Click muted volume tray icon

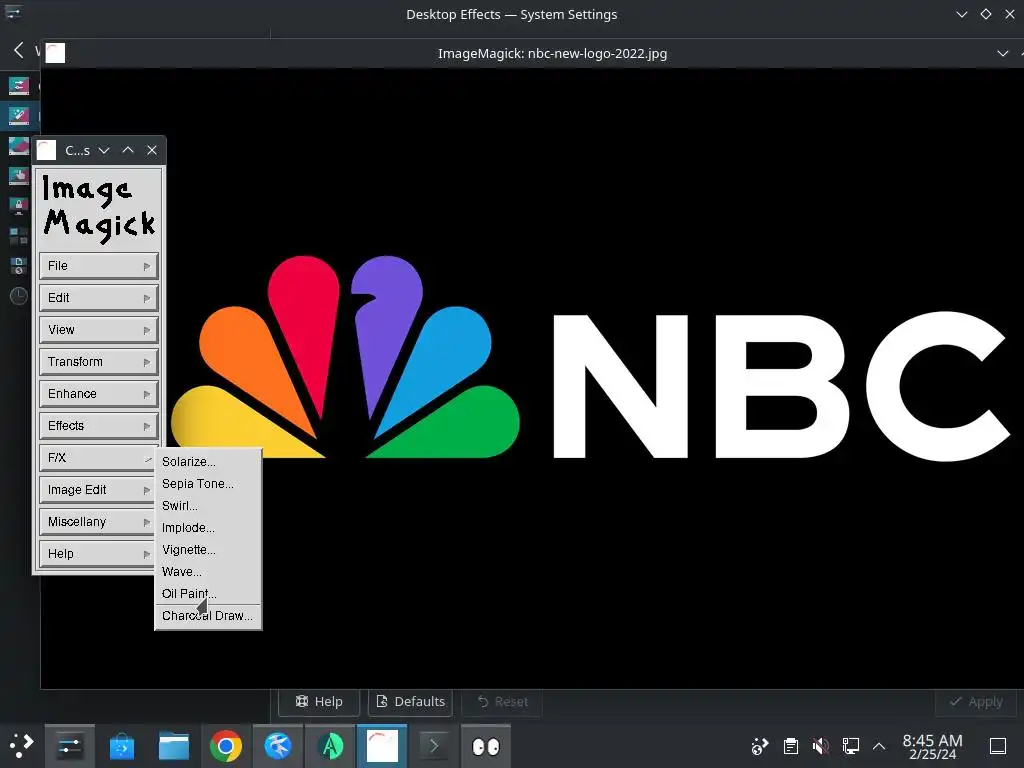[821, 746]
